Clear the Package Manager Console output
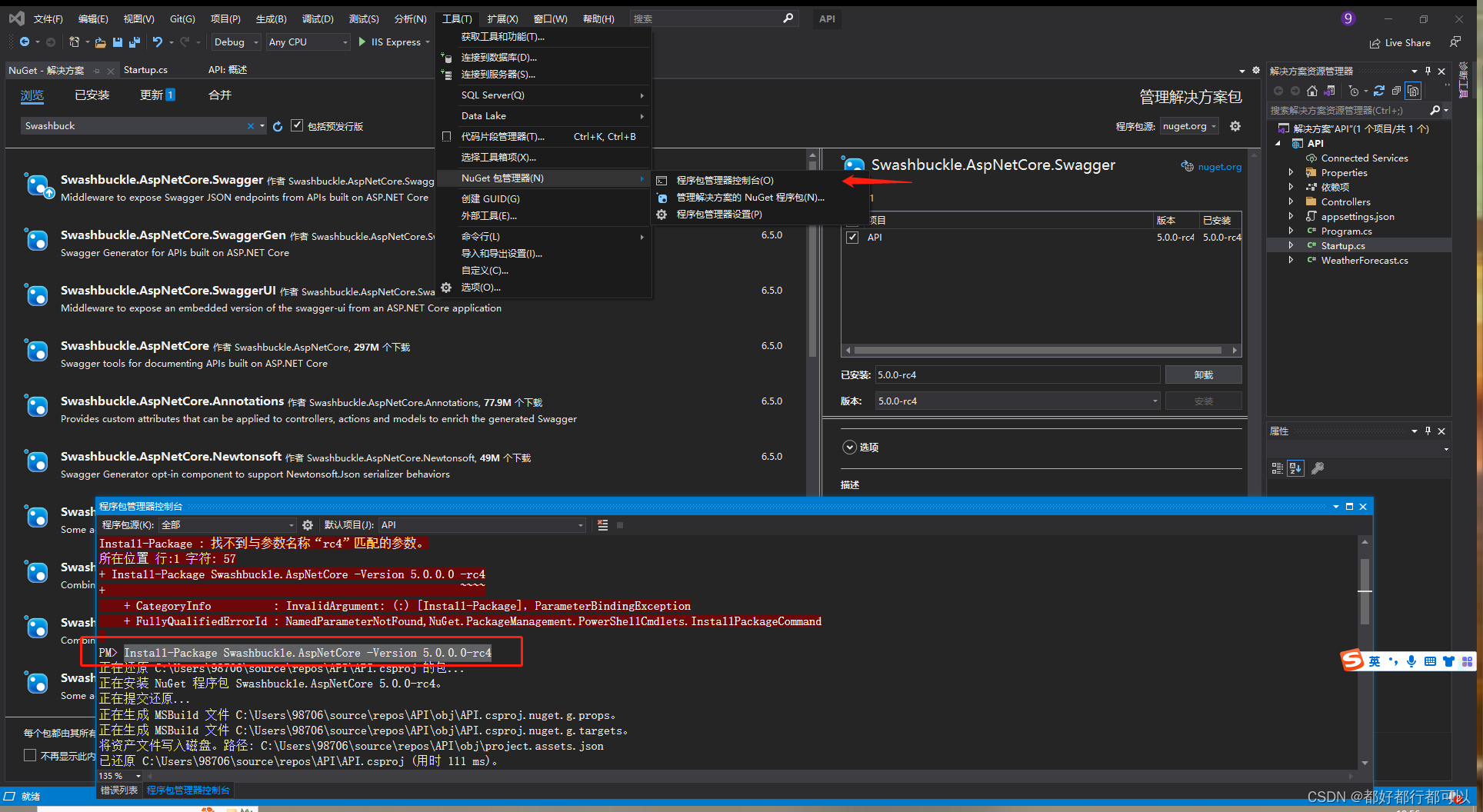This screenshot has height=812, width=1483. (x=603, y=525)
